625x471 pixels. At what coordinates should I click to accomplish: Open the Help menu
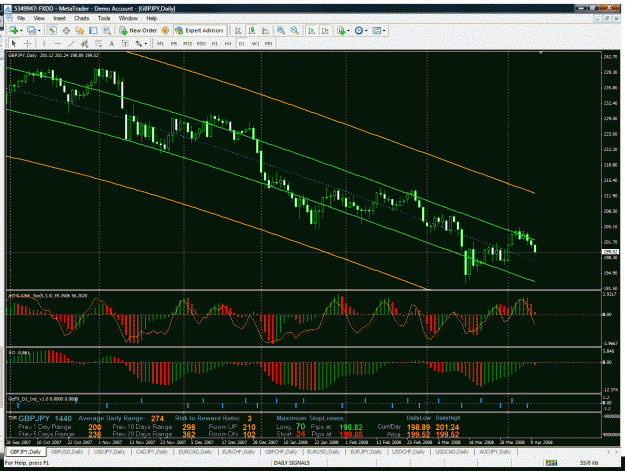click(151, 18)
